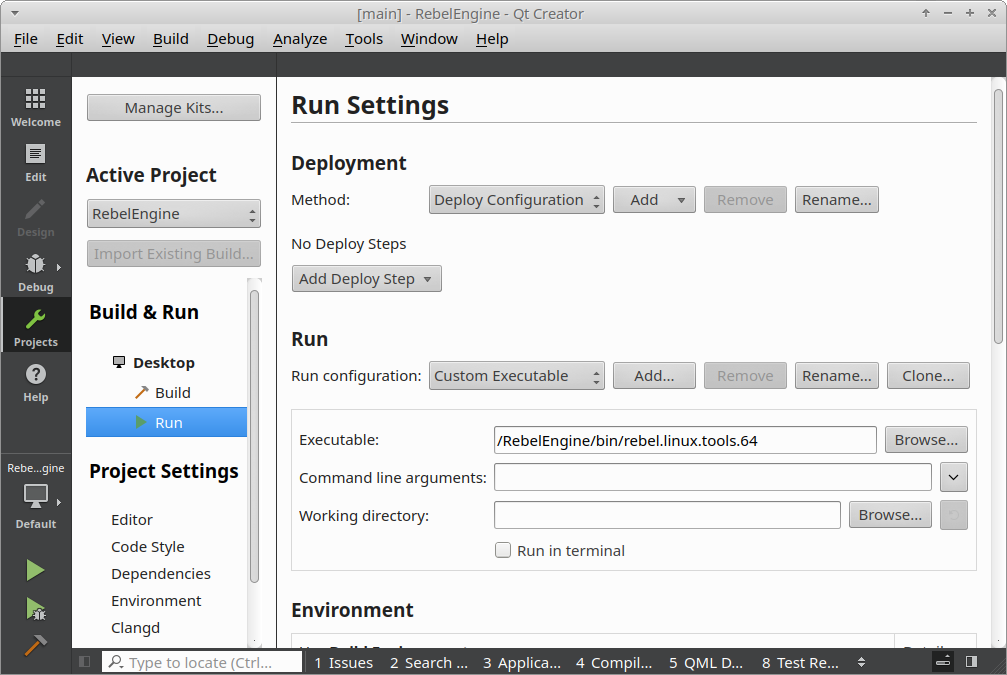This screenshot has width=1007, height=675.
Task: Click the hammer icon beside Build
Action: pyautogui.click(x=141, y=392)
